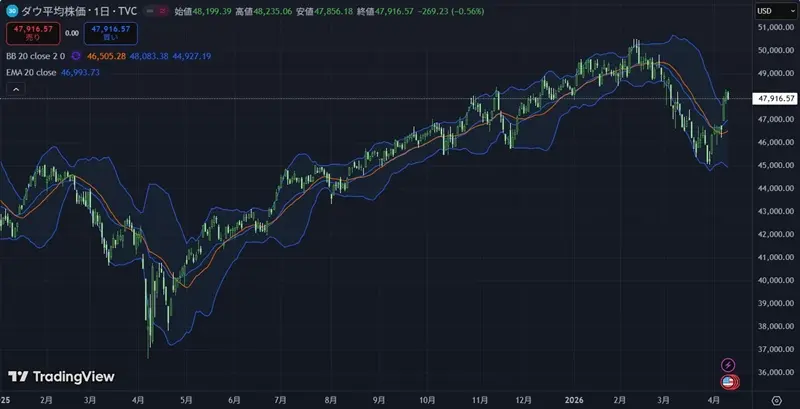
Task: Click the current price label 47,916.57 on axis
Action: pos(776,99)
